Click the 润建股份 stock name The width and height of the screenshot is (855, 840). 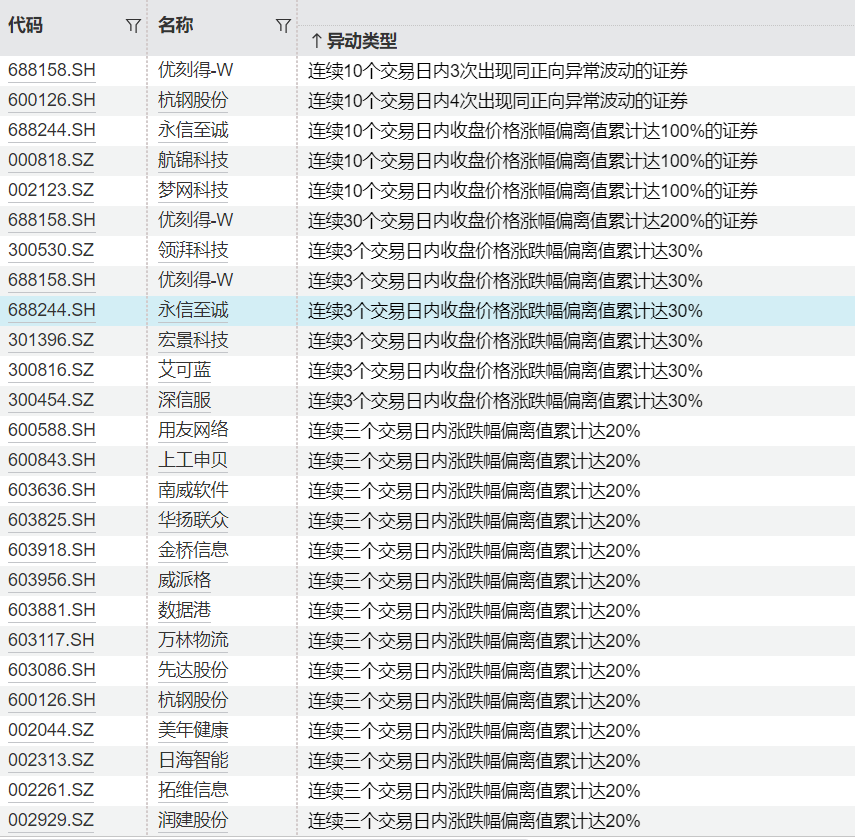click(193, 820)
